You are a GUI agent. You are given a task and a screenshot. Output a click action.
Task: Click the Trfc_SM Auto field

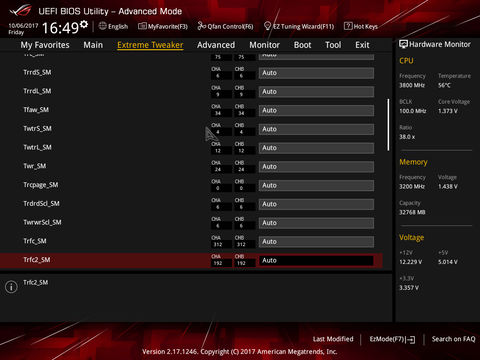click(316, 242)
